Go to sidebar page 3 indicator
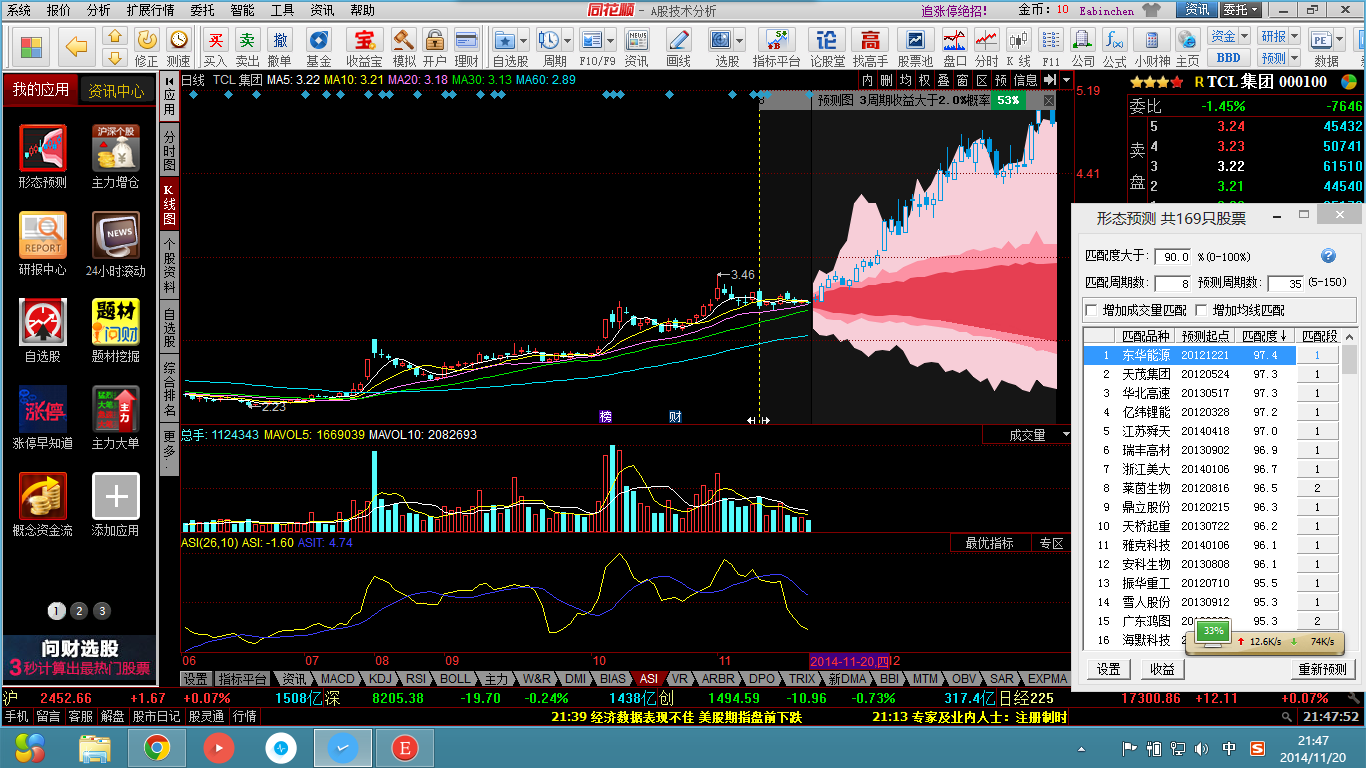The width and height of the screenshot is (1366, 768). pos(102,611)
